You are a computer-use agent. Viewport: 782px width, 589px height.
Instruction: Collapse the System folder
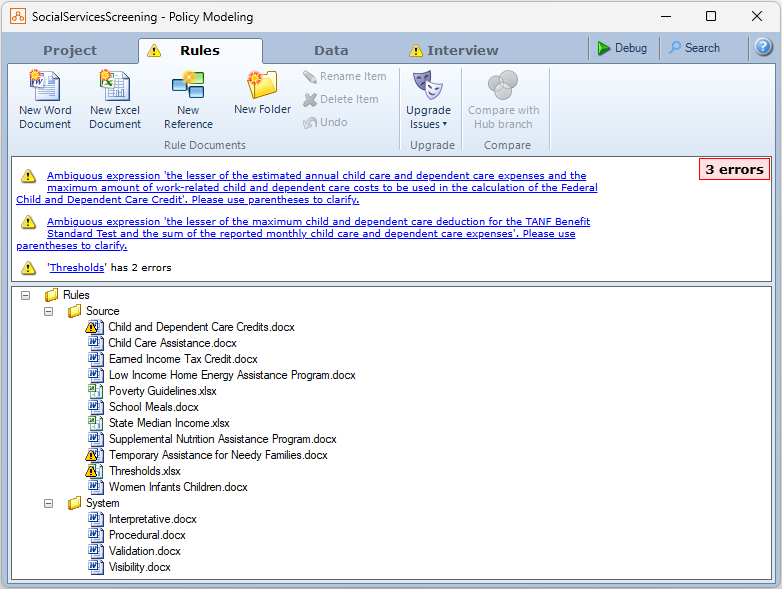(48, 503)
